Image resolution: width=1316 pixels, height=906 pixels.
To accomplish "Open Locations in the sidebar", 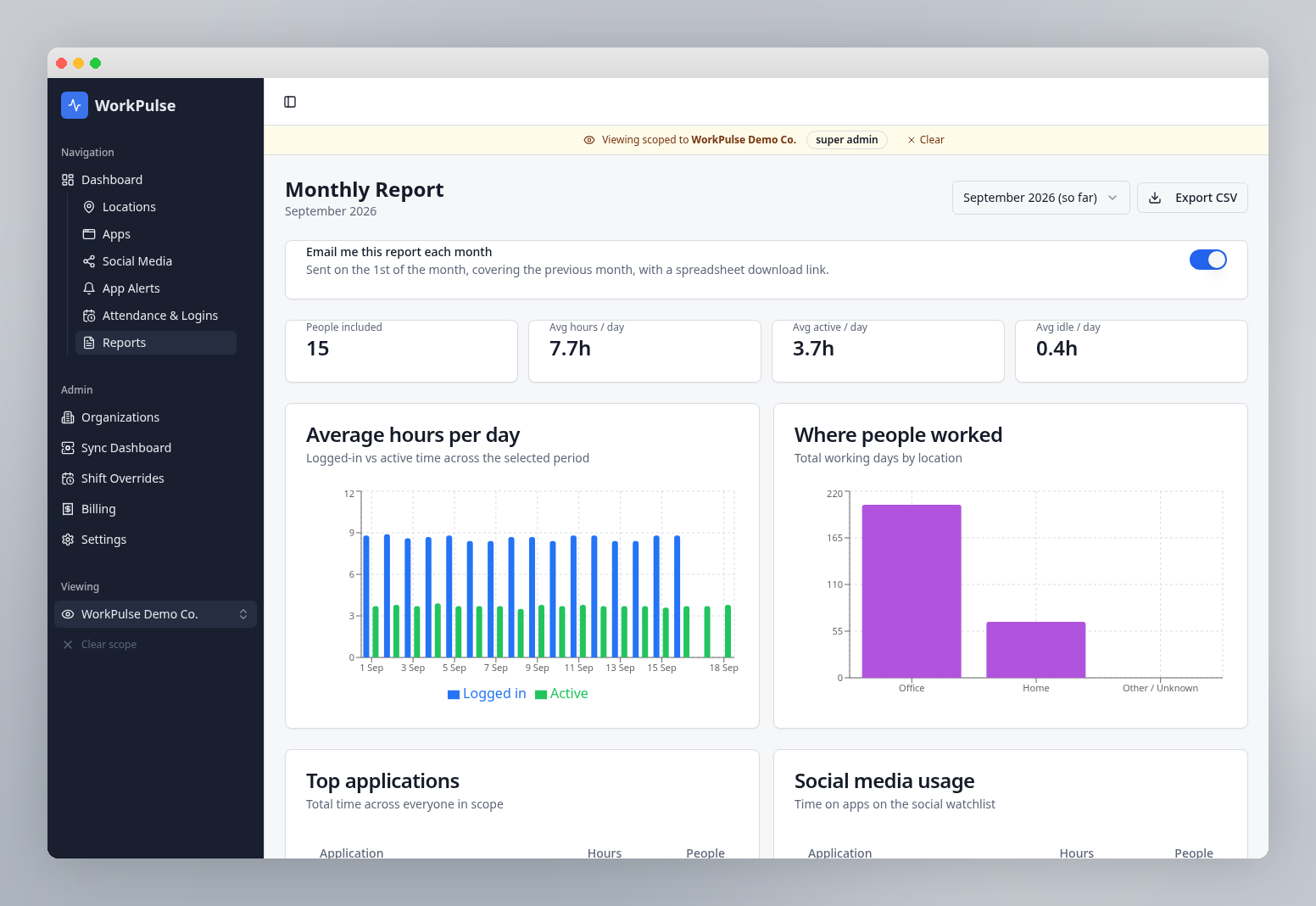I will 156,207.
